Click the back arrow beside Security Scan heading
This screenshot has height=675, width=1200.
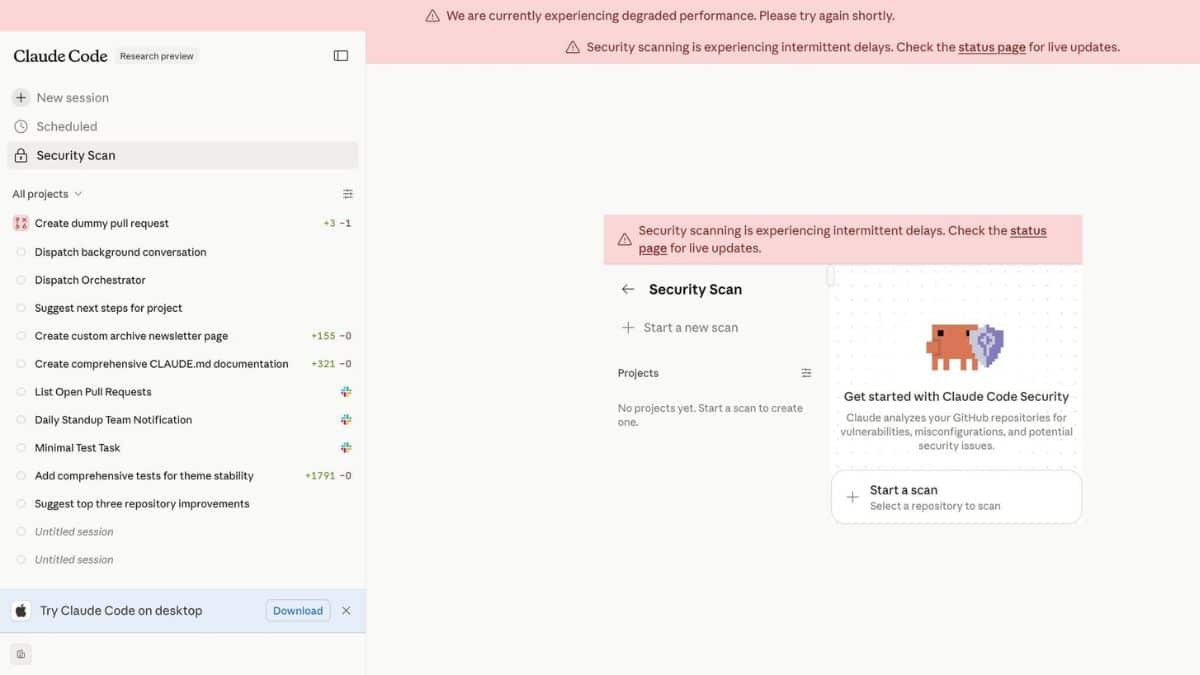point(628,289)
